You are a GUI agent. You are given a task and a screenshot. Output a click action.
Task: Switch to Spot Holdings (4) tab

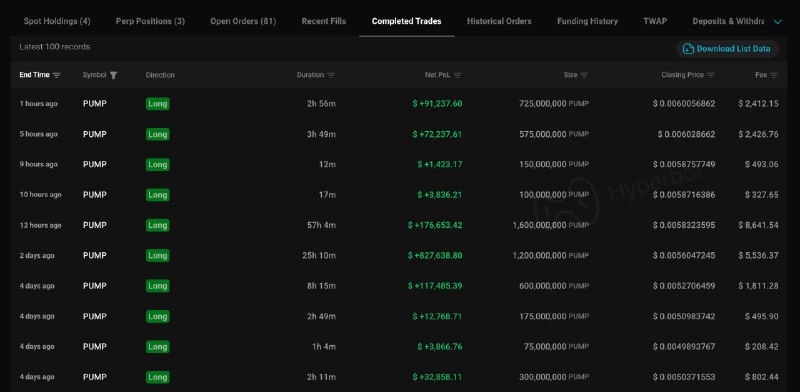pos(57,21)
